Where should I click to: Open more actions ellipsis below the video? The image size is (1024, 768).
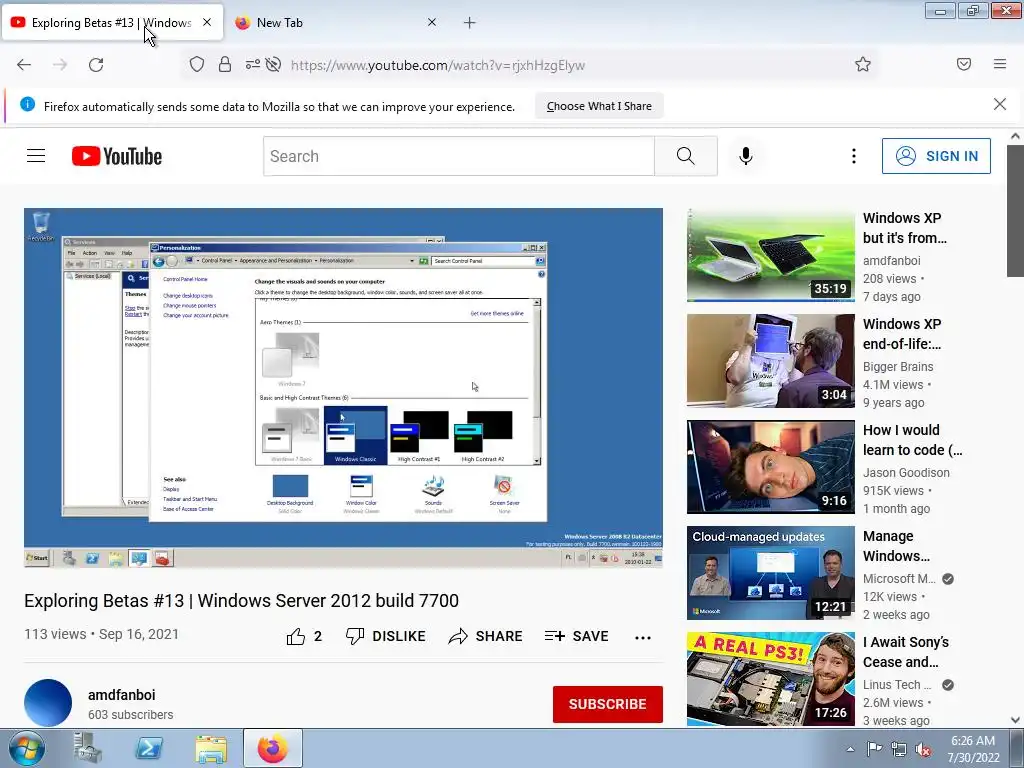[x=643, y=638]
